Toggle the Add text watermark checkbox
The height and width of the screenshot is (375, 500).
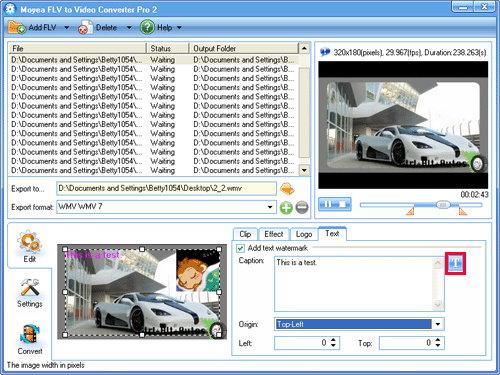coord(240,248)
